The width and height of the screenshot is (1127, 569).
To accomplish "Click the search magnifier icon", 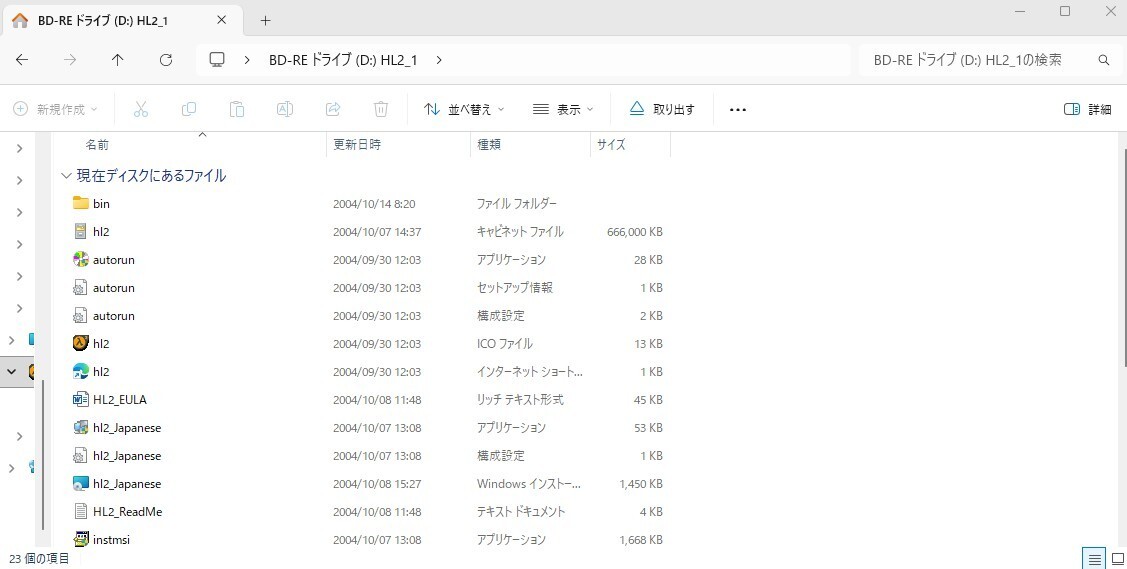I will click(x=1104, y=60).
